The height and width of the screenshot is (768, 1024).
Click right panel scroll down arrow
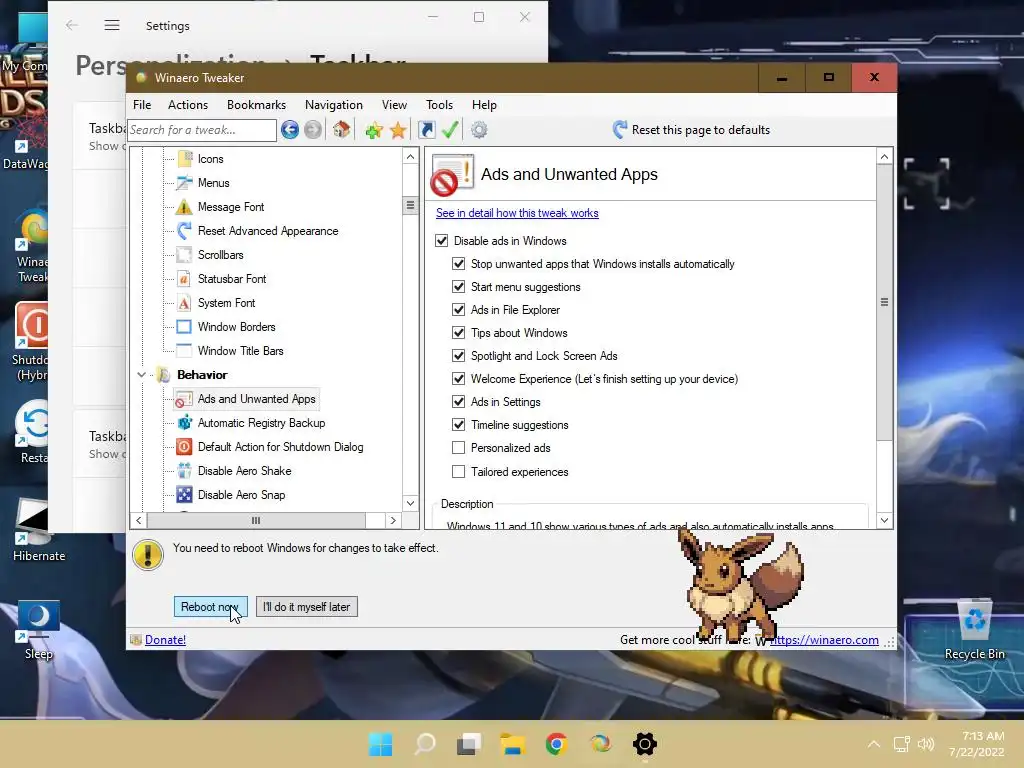[x=884, y=520]
